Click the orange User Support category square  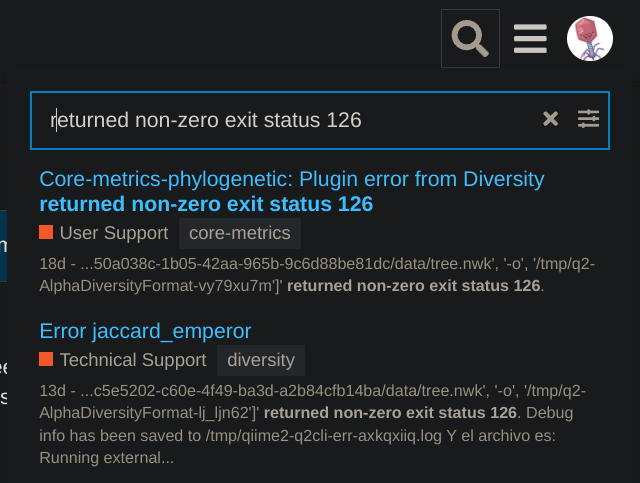[46, 232]
